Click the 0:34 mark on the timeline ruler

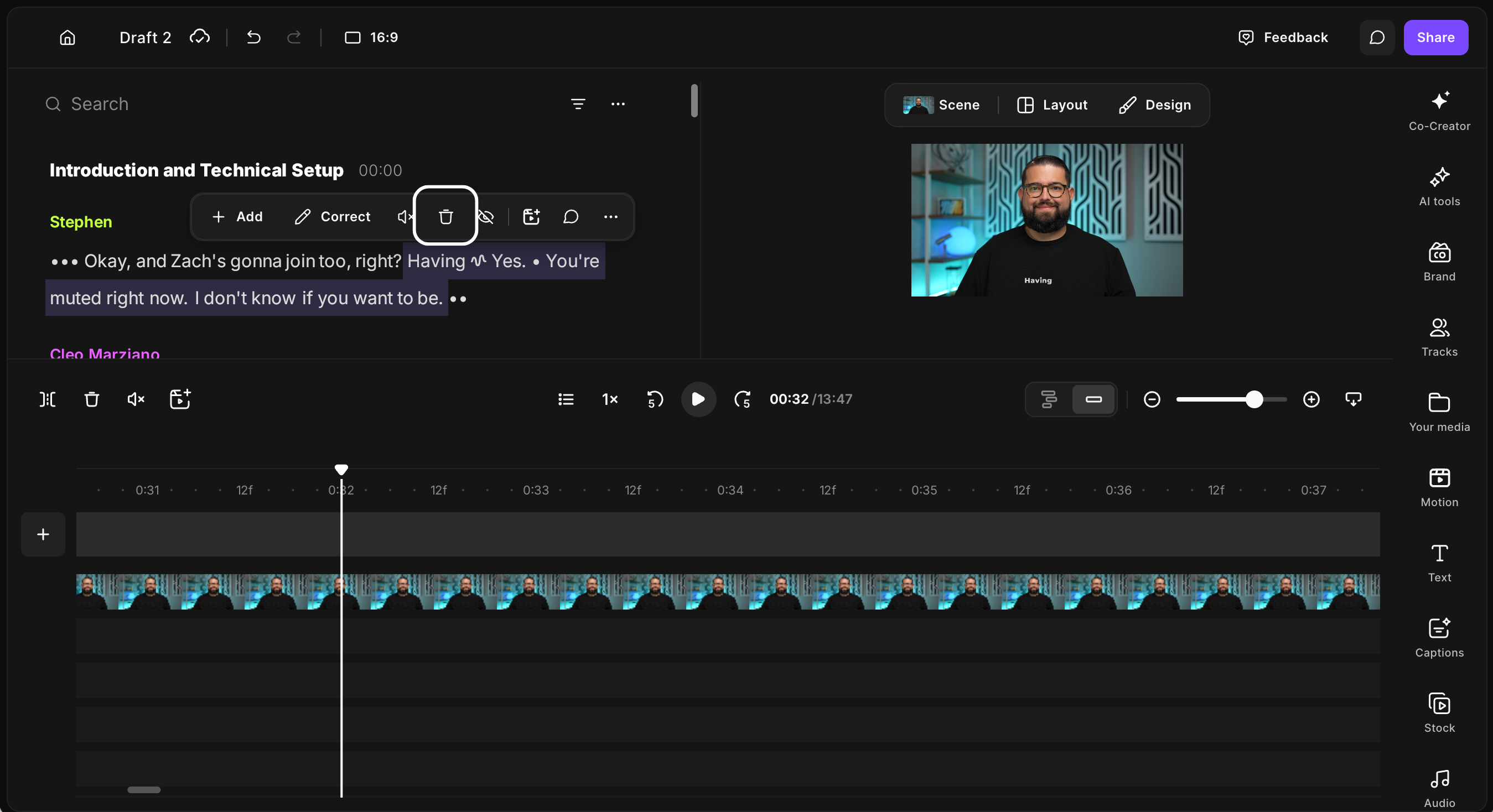[730, 490]
